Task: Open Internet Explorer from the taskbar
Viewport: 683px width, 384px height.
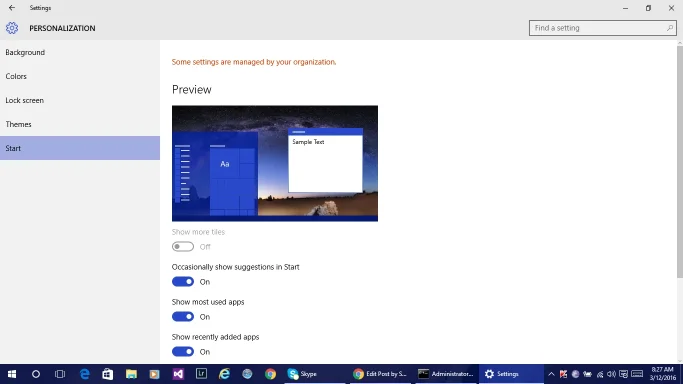Action: (224, 374)
